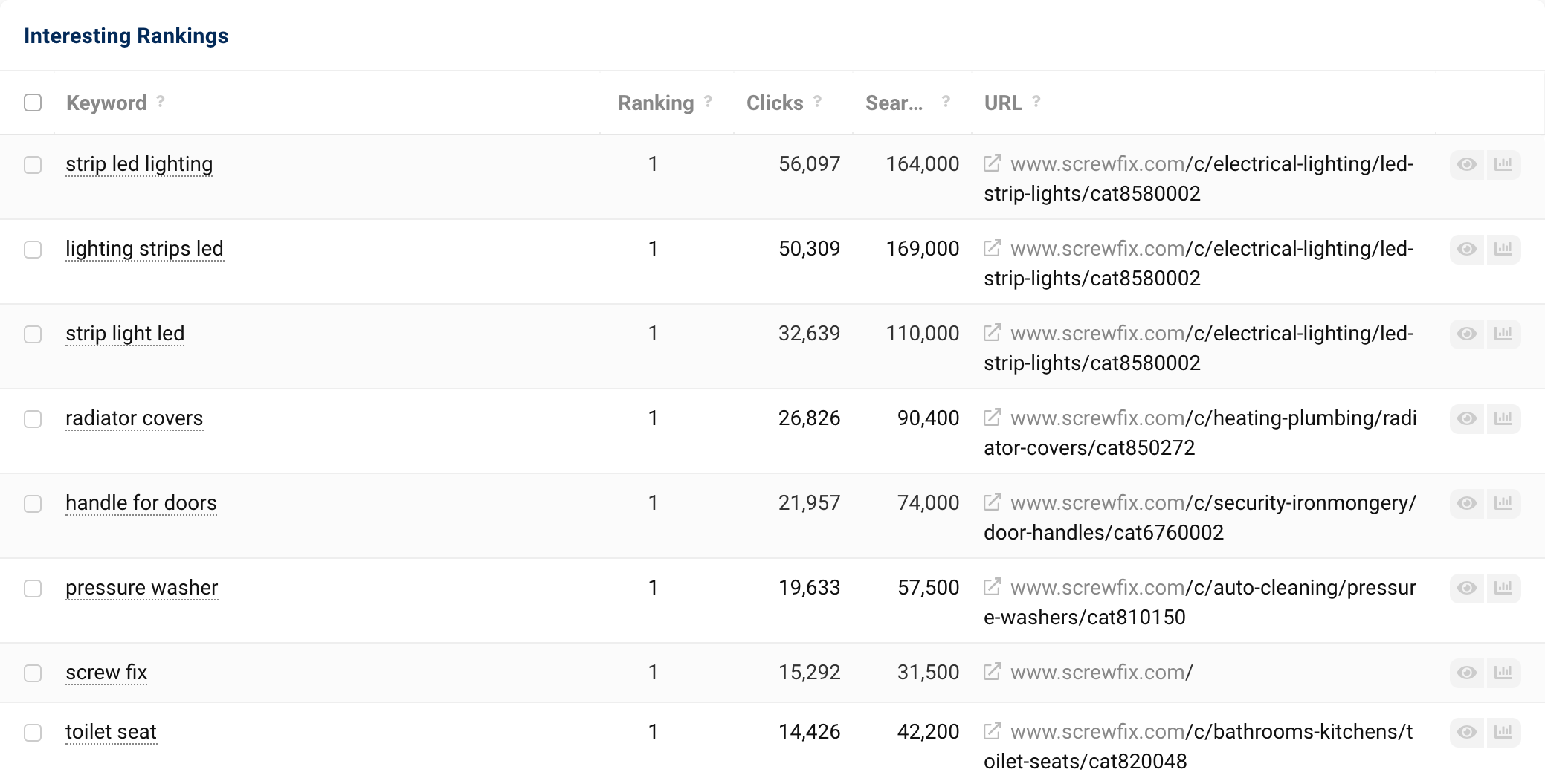The height and width of the screenshot is (784, 1545).
Task: Sort table by Clicks column header
Action: pos(775,103)
